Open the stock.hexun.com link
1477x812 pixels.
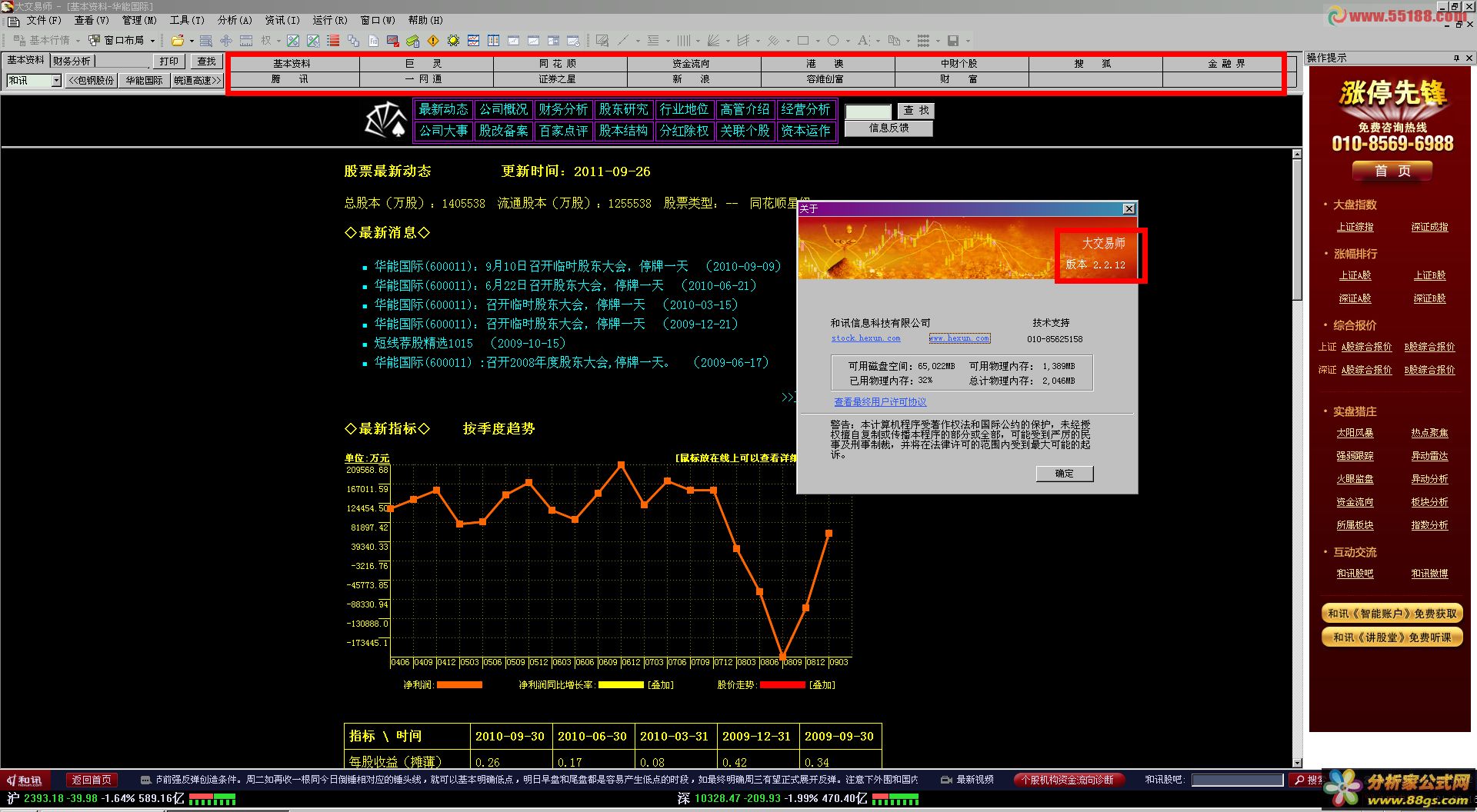865,338
